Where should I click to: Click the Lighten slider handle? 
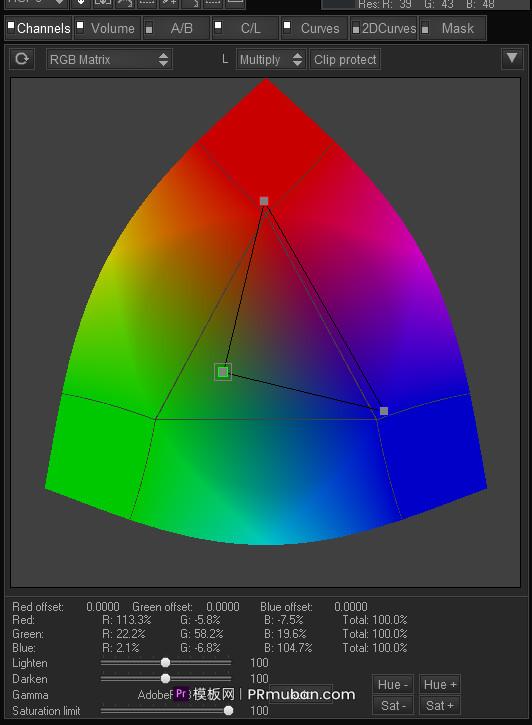pos(165,663)
